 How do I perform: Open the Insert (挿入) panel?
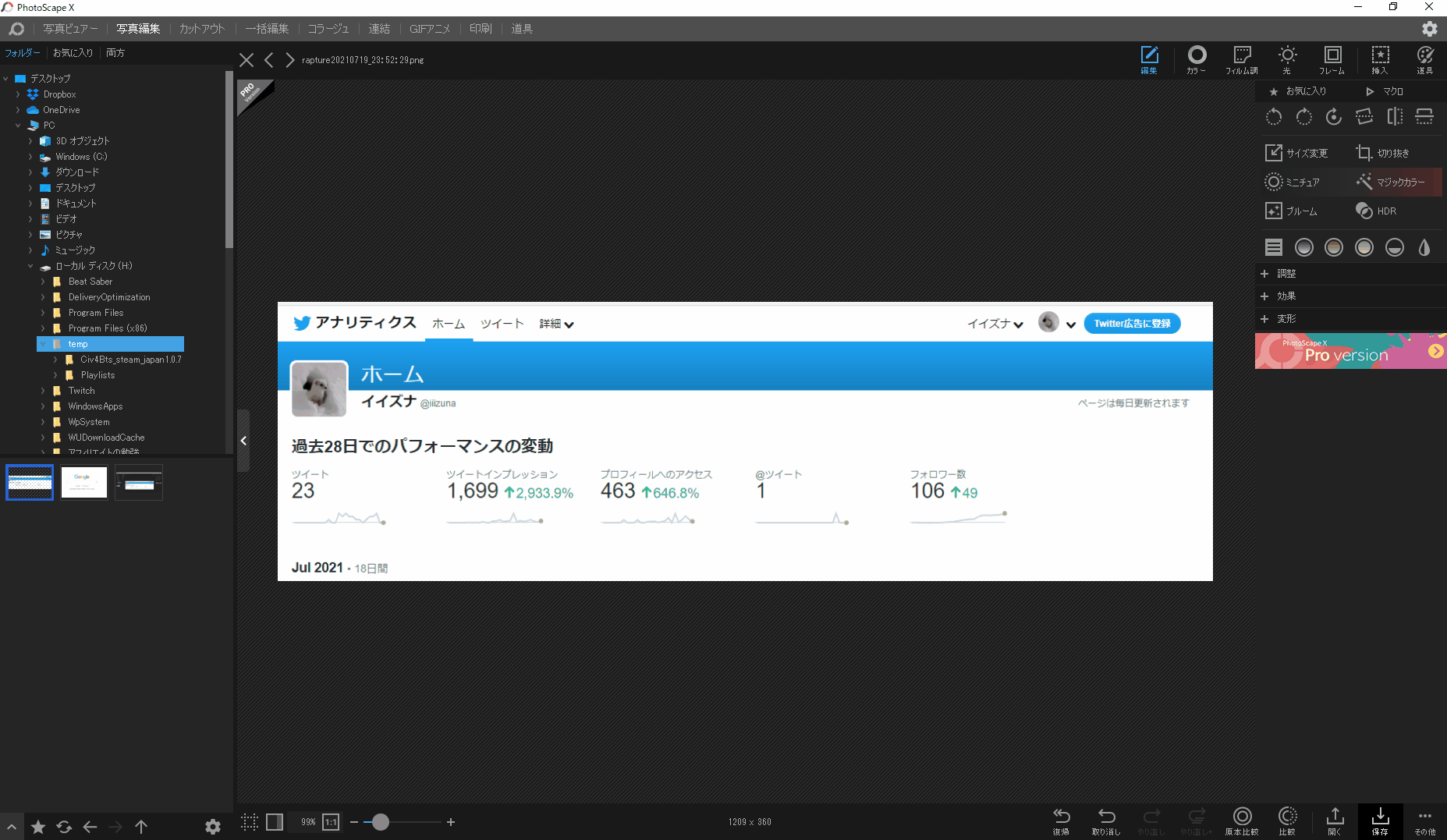(x=1380, y=59)
